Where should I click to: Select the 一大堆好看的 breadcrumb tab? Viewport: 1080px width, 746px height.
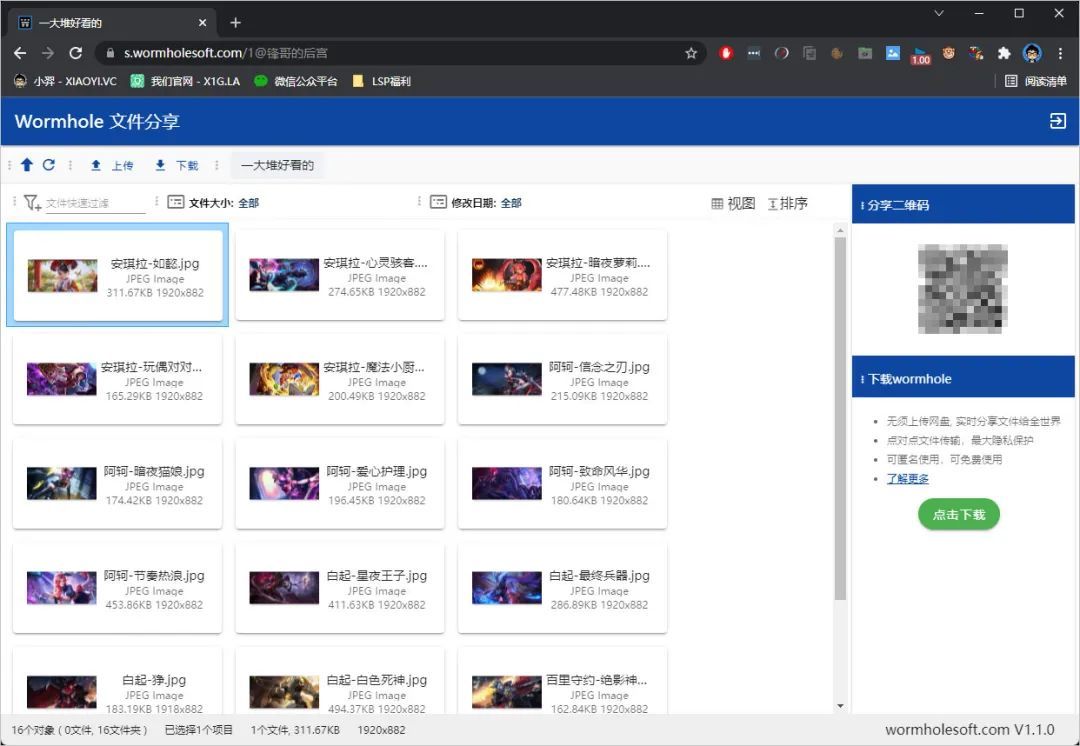click(x=277, y=166)
